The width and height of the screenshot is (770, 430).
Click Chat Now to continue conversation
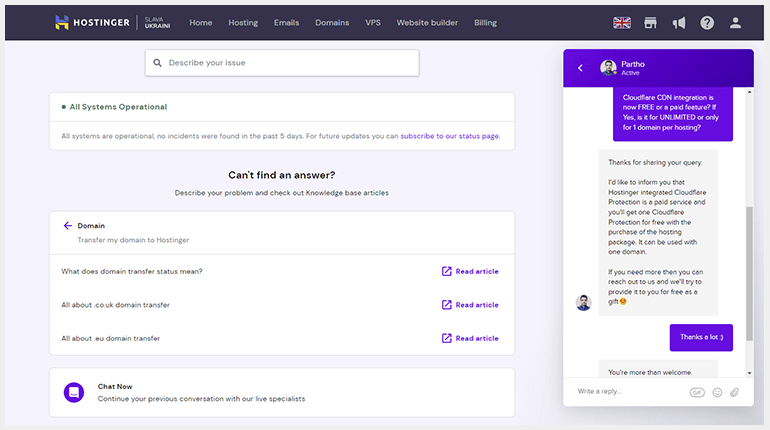[x=282, y=393]
